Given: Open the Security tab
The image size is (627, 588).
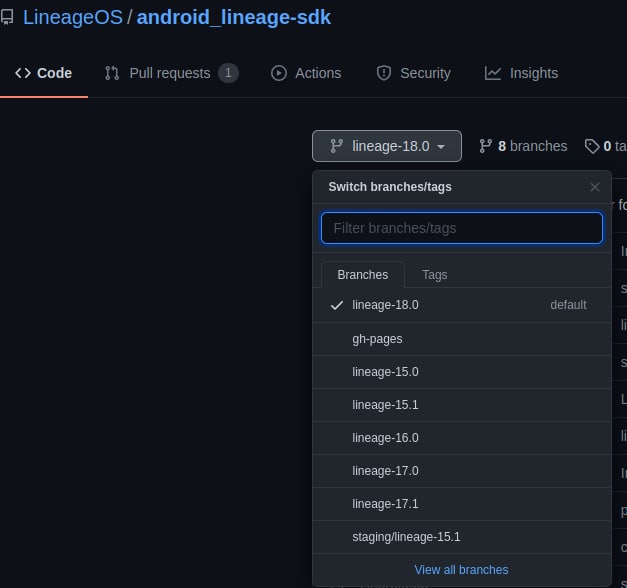Looking at the screenshot, I should coord(413,73).
